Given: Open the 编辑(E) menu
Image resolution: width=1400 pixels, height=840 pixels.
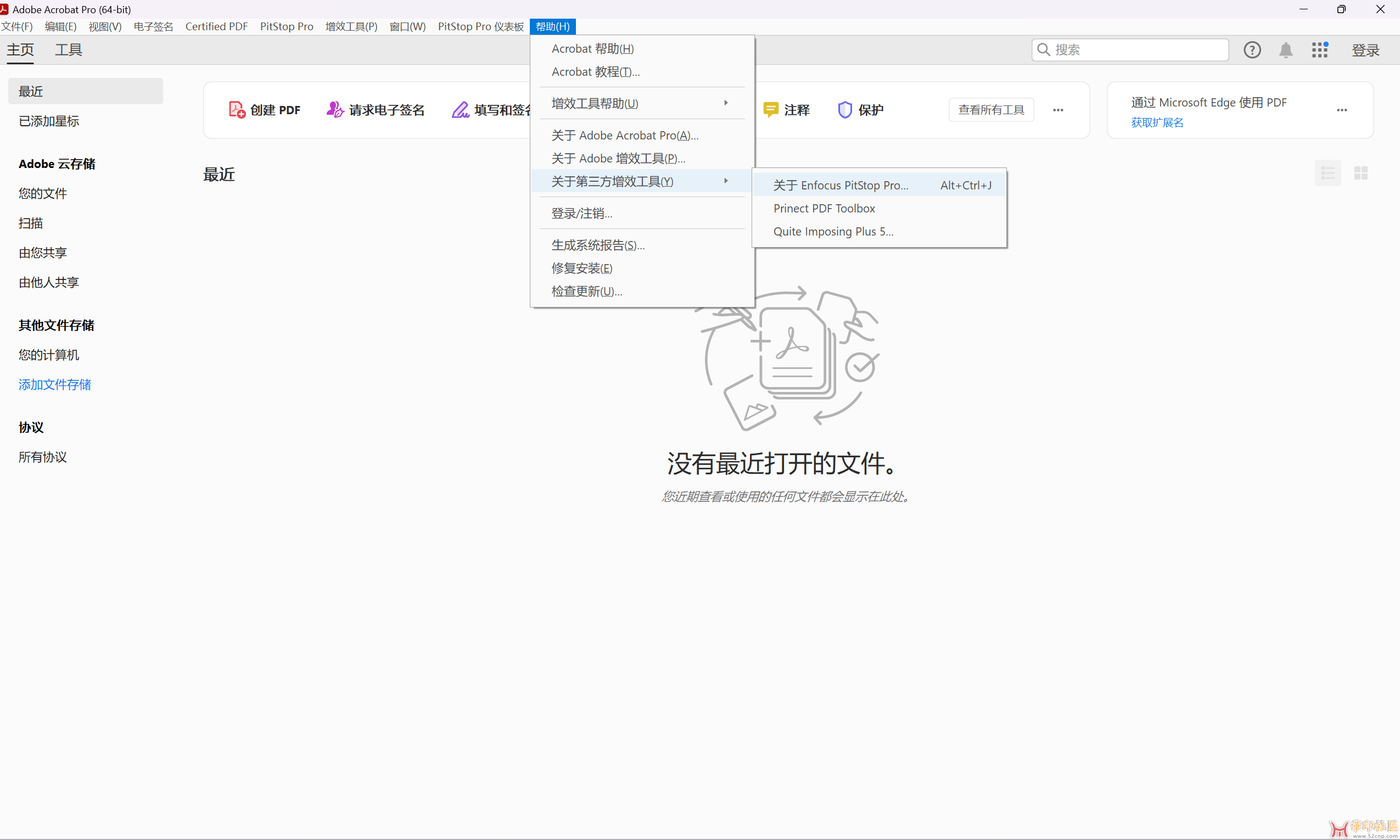Looking at the screenshot, I should click(x=60, y=26).
